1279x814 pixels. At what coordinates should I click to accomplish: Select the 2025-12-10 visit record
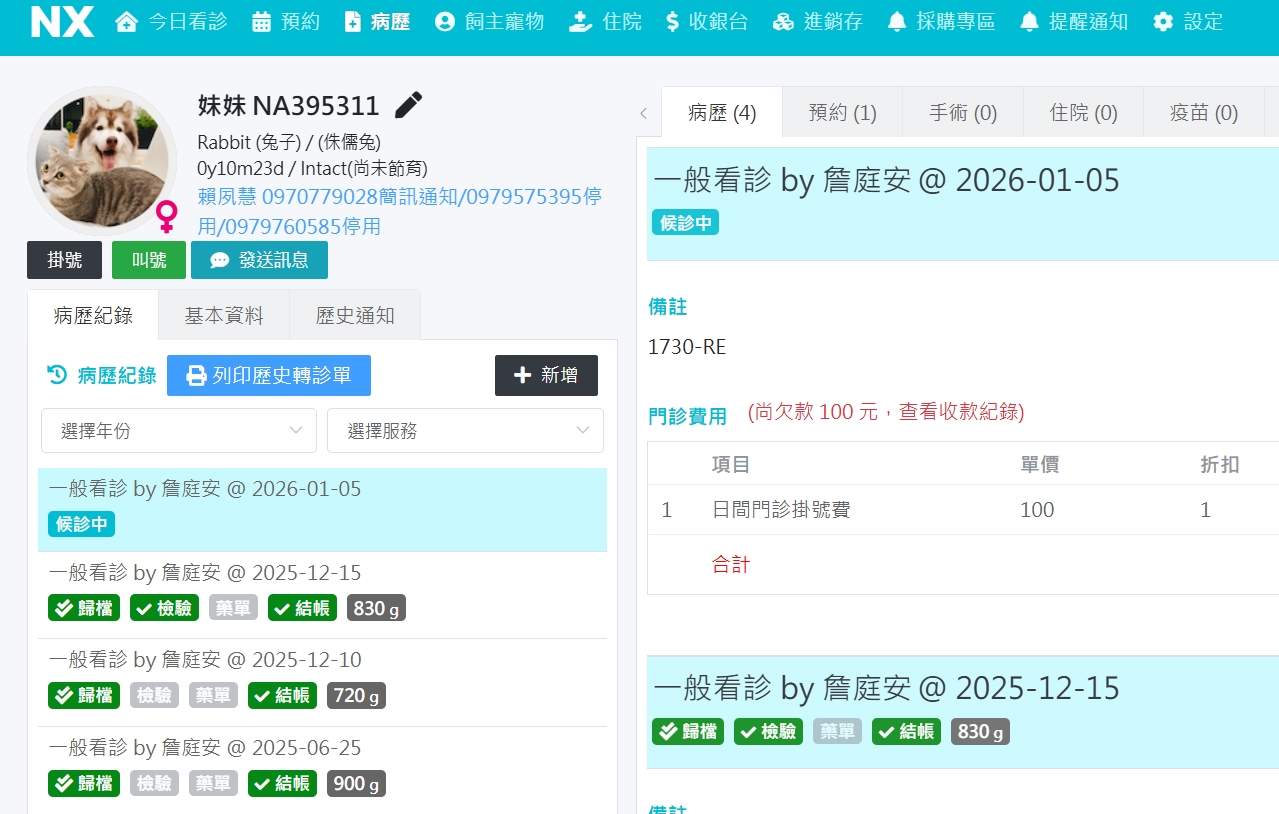coord(205,660)
